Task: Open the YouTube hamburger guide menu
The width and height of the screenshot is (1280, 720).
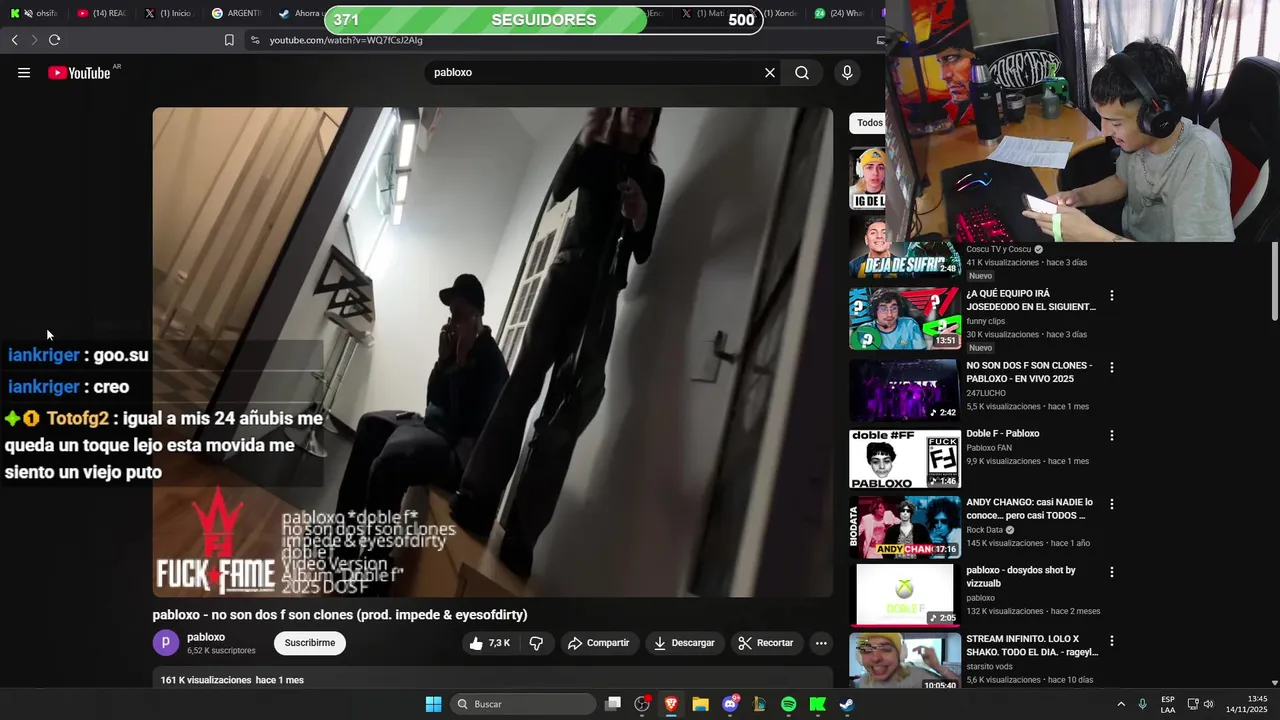Action: click(x=24, y=73)
